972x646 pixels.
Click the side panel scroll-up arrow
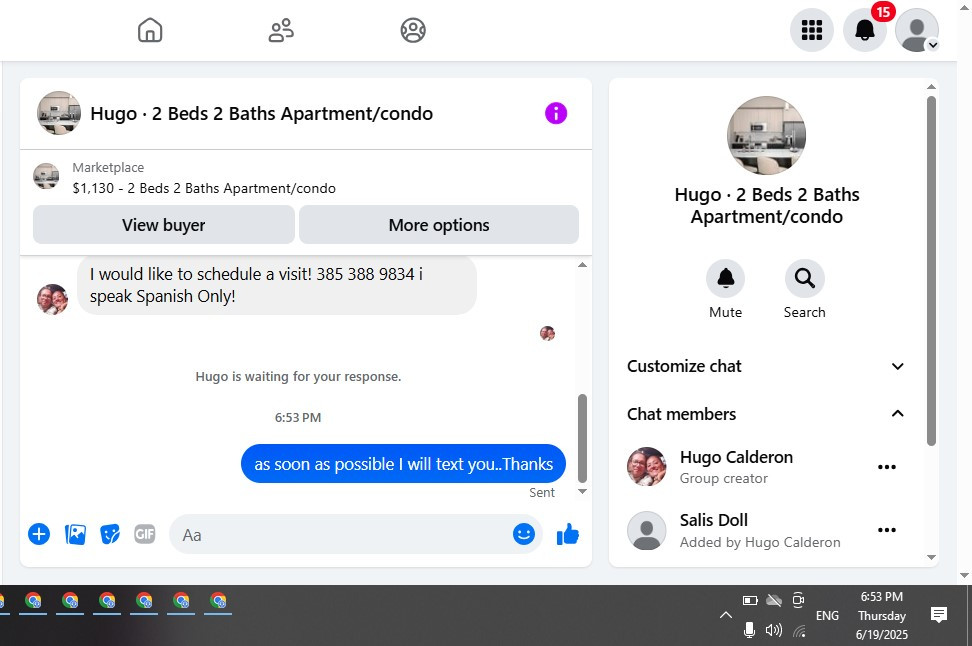click(931, 87)
